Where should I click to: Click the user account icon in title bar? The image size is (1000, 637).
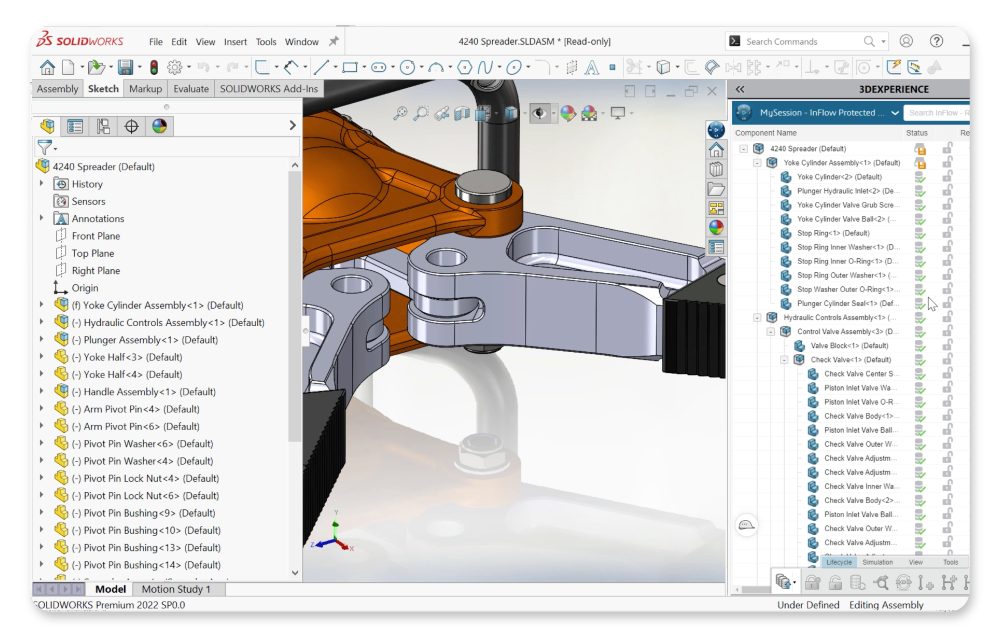point(906,41)
